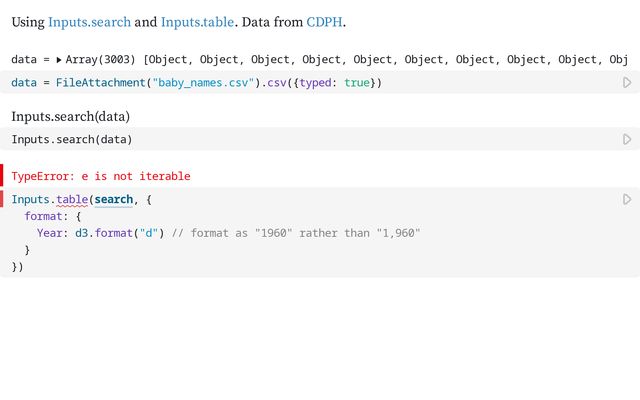Image resolution: width=640 pixels, height=400 pixels.
Task: Click the underlined search variable in code
Action: pyautogui.click(x=114, y=200)
